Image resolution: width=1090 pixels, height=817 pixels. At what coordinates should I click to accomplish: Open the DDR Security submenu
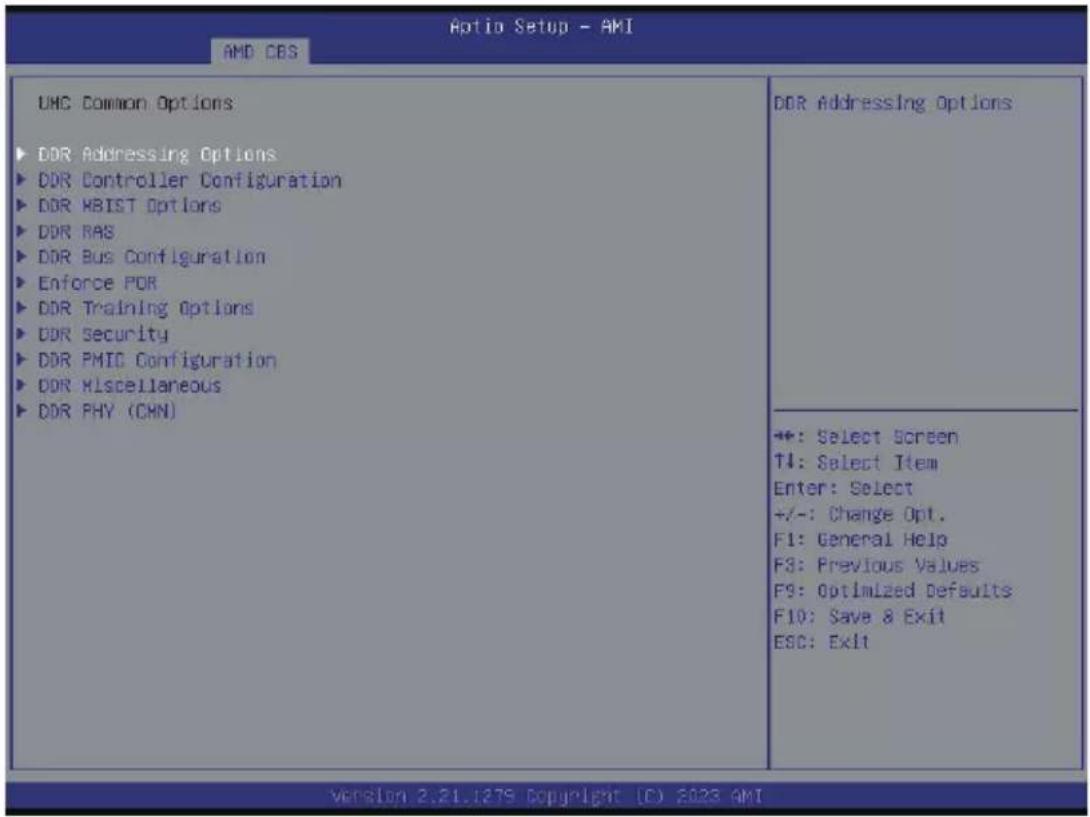click(103, 334)
